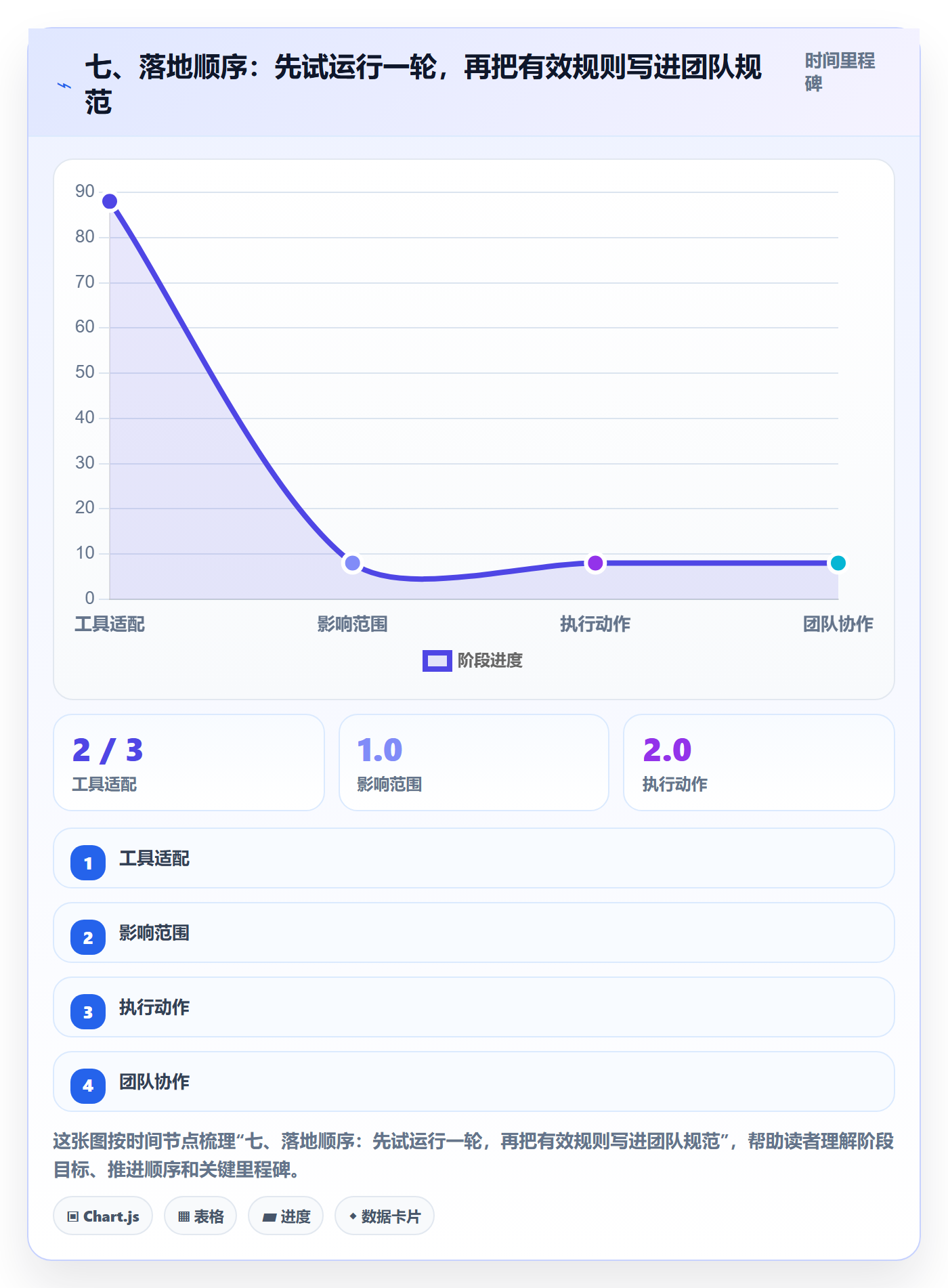Click step number 1 badge
The height and width of the screenshot is (1288, 948).
[x=88, y=863]
